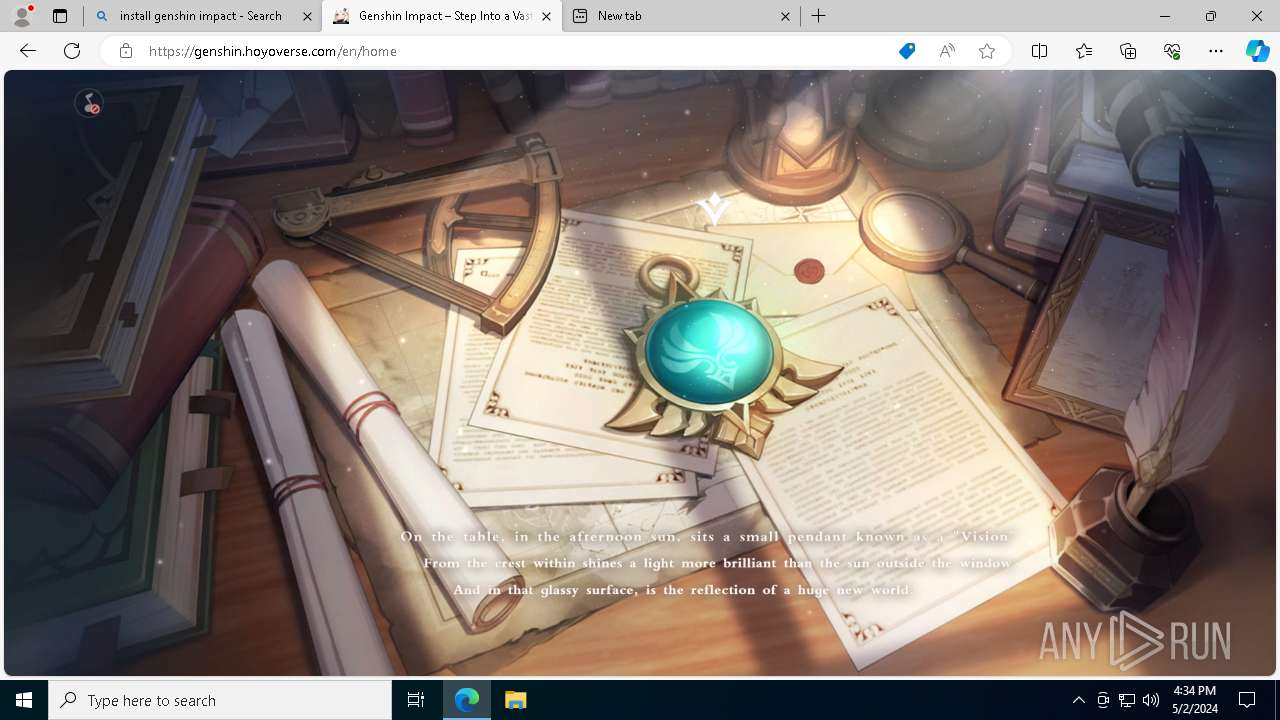Click the taskbar search box
The image size is (1280, 720).
pos(220,700)
